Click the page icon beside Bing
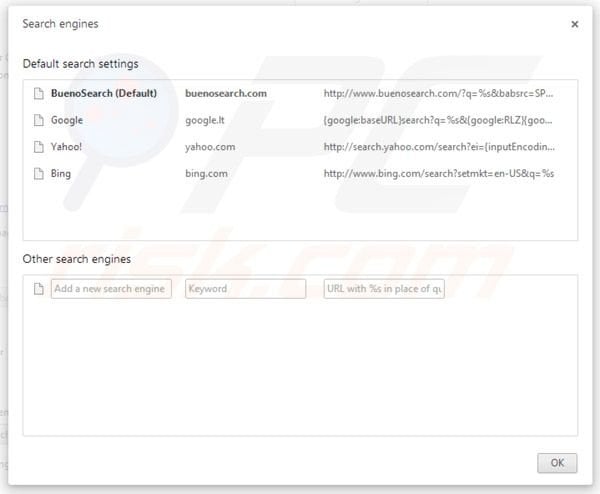The image size is (600, 494). pyautogui.click(x=39, y=174)
